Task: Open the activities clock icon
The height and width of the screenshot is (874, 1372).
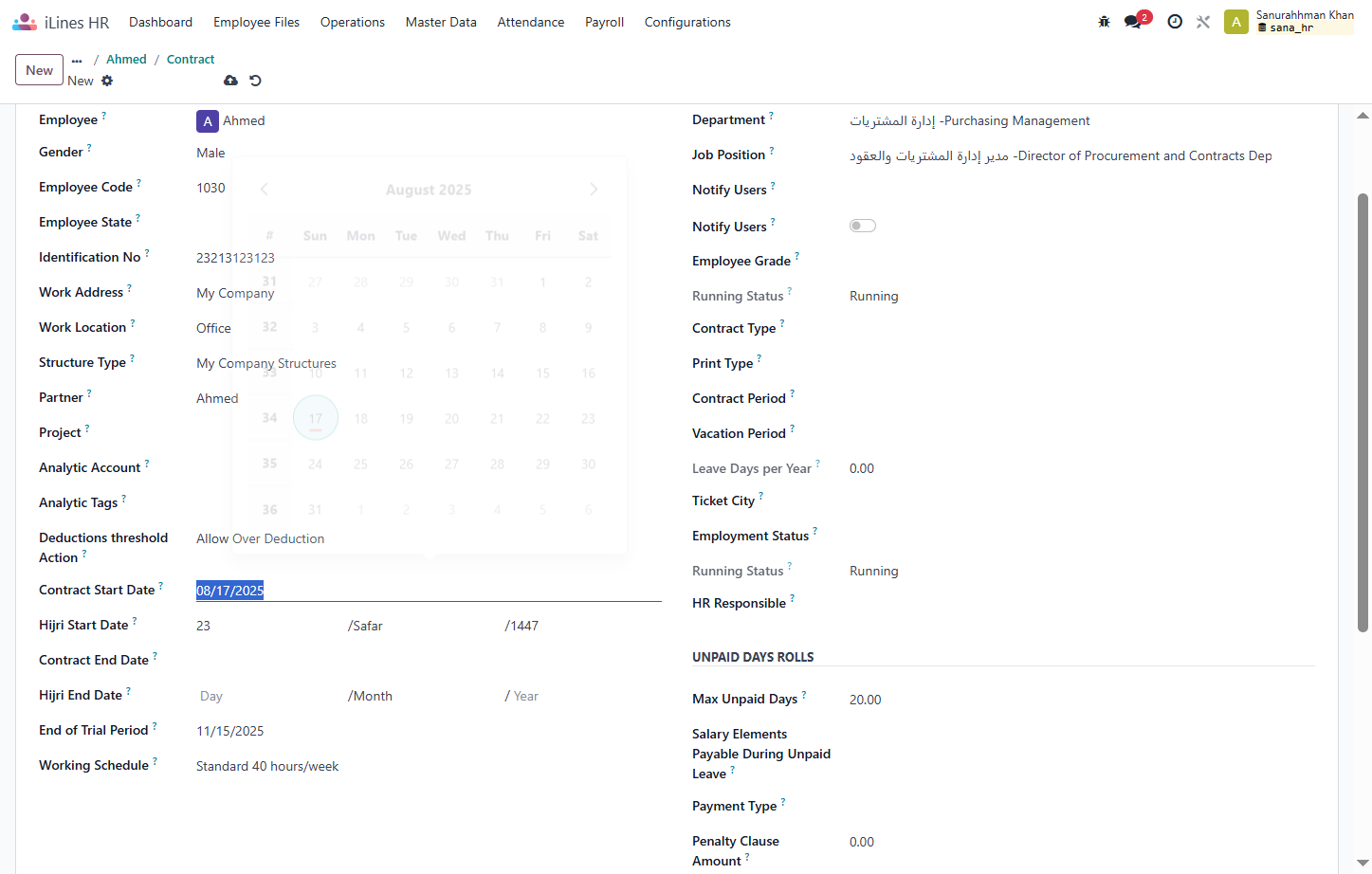Action: click(1175, 22)
